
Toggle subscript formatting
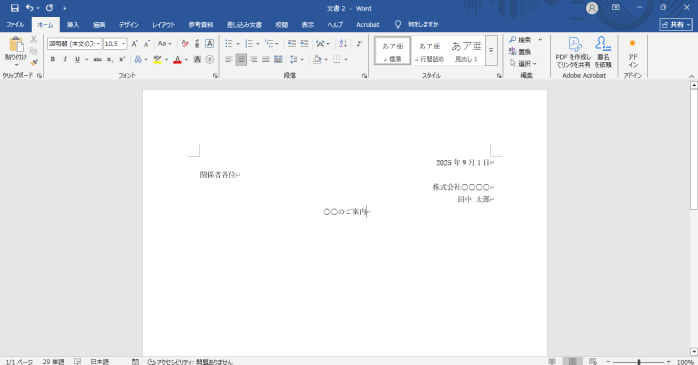click(x=110, y=59)
